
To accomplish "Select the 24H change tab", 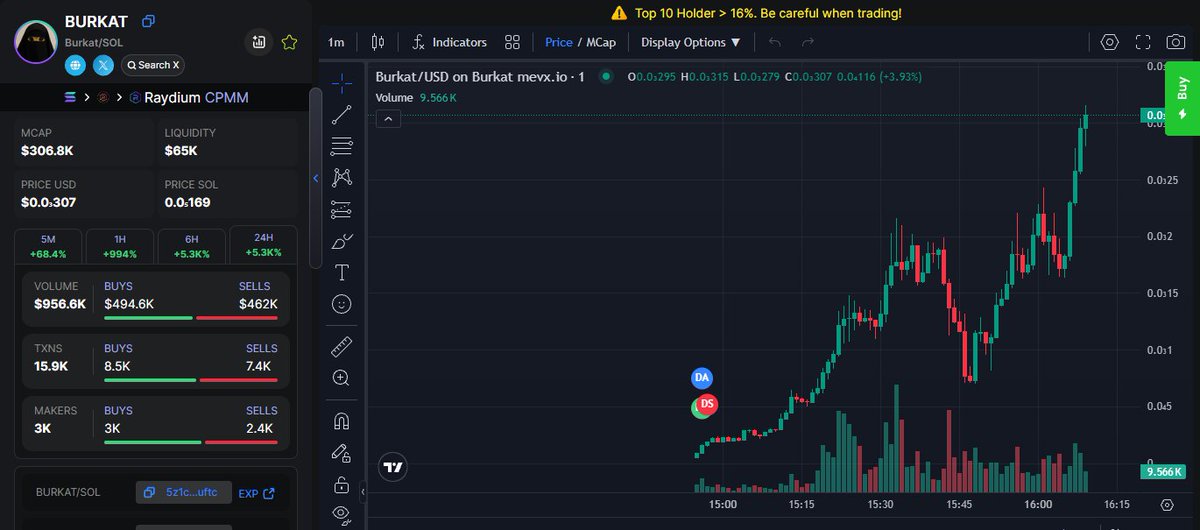I will point(263,245).
